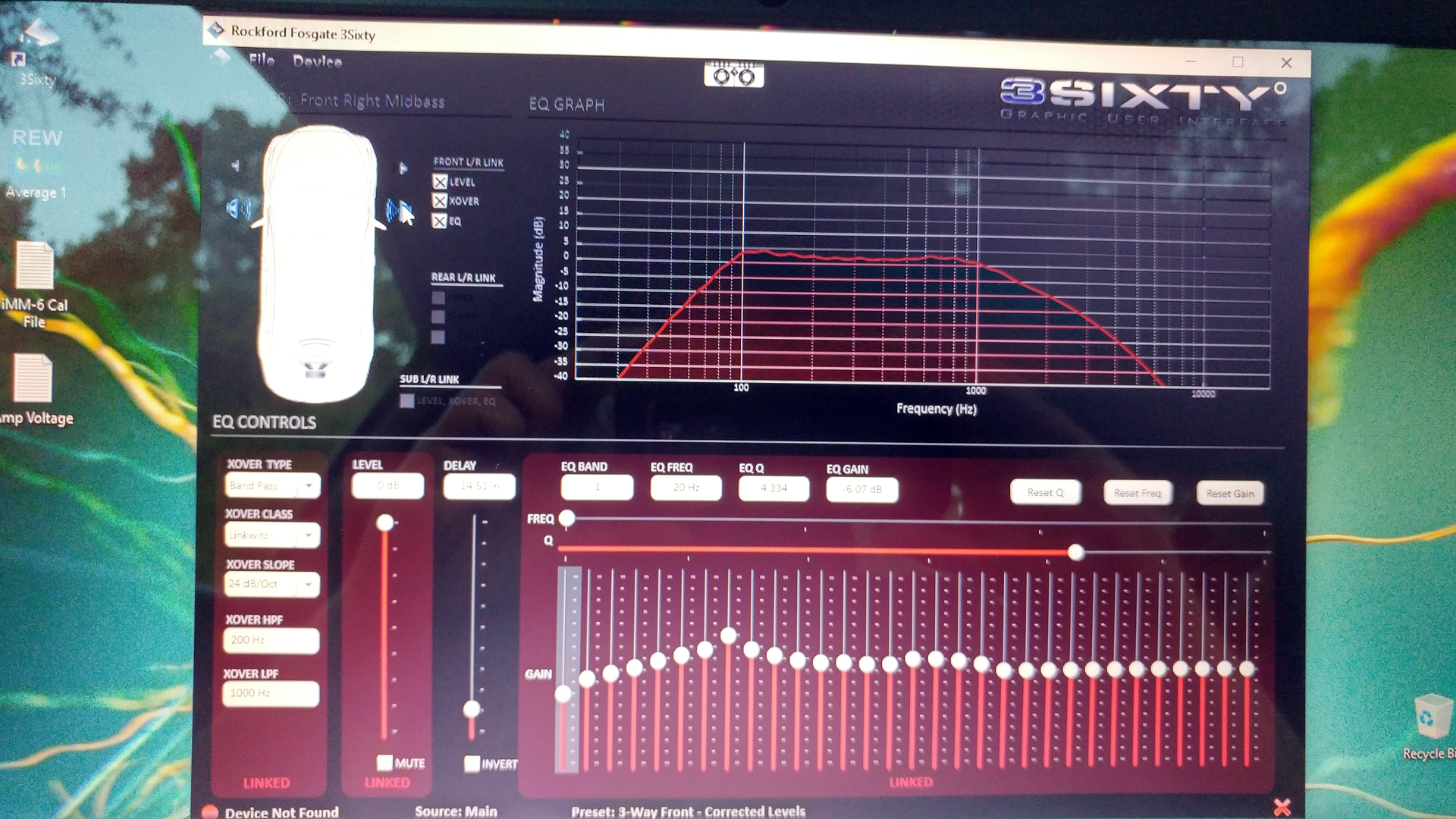Image resolution: width=1456 pixels, height=819 pixels.
Task: Click the last EQ band GAIN slider handle
Action: tap(1247, 669)
